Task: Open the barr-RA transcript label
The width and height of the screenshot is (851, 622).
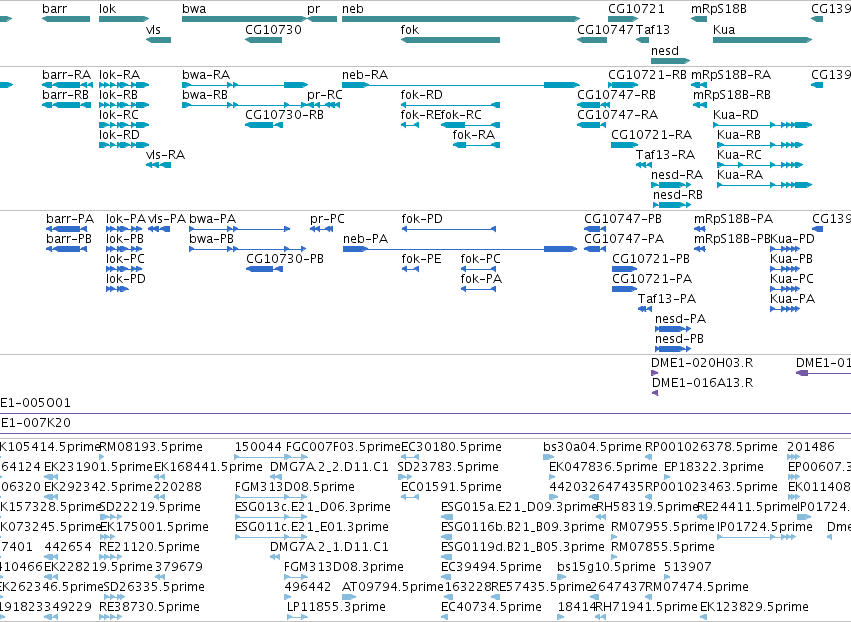Action: [x=66, y=74]
